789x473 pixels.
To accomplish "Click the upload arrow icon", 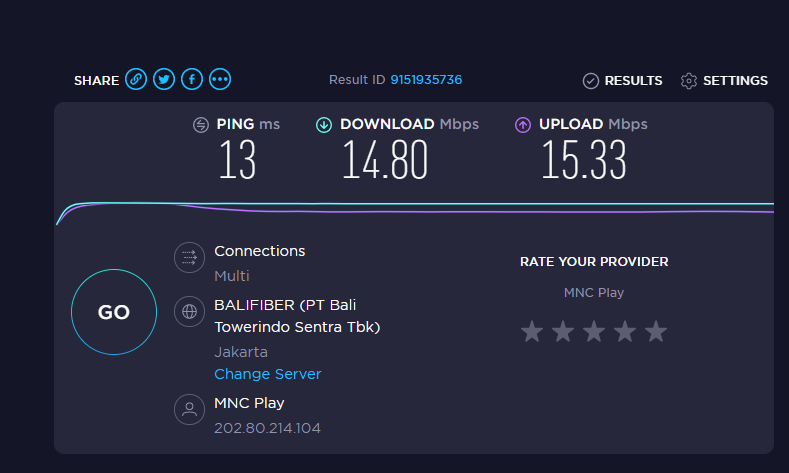I will [x=523, y=125].
